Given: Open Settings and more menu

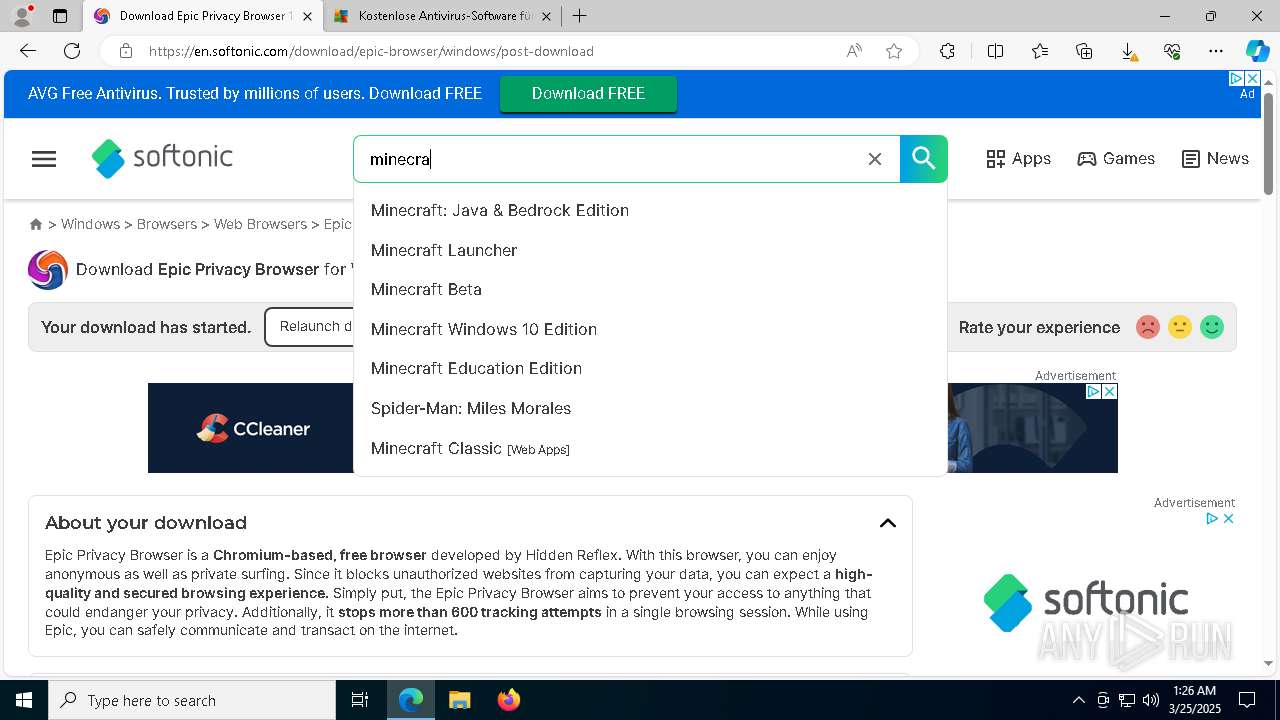Looking at the screenshot, I should [1216, 51].
